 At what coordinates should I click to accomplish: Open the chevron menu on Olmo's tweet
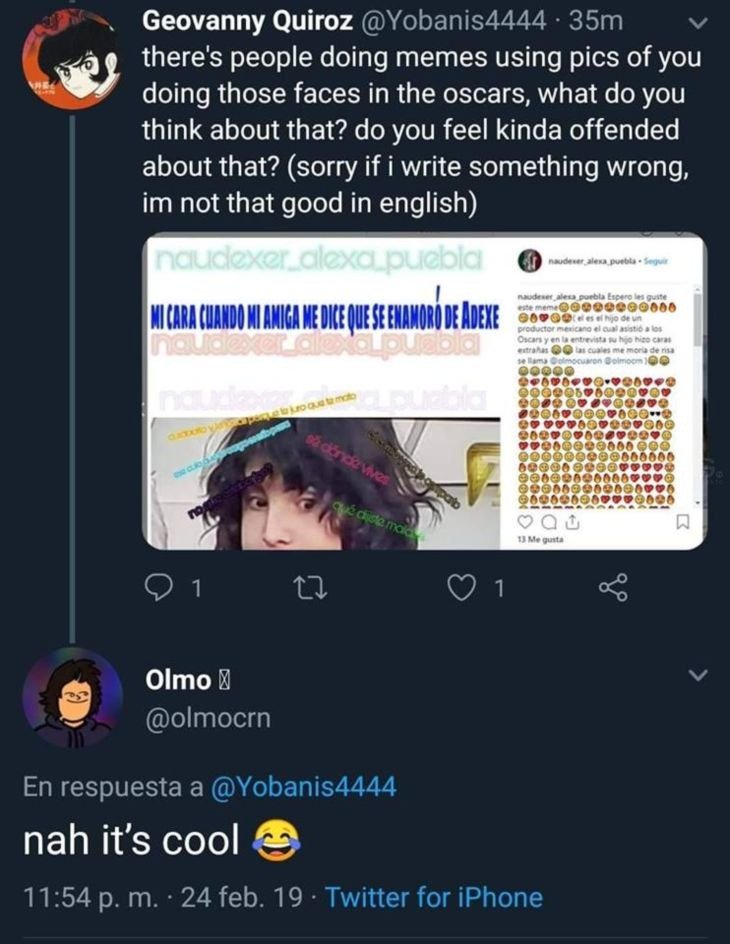point(699,677)
